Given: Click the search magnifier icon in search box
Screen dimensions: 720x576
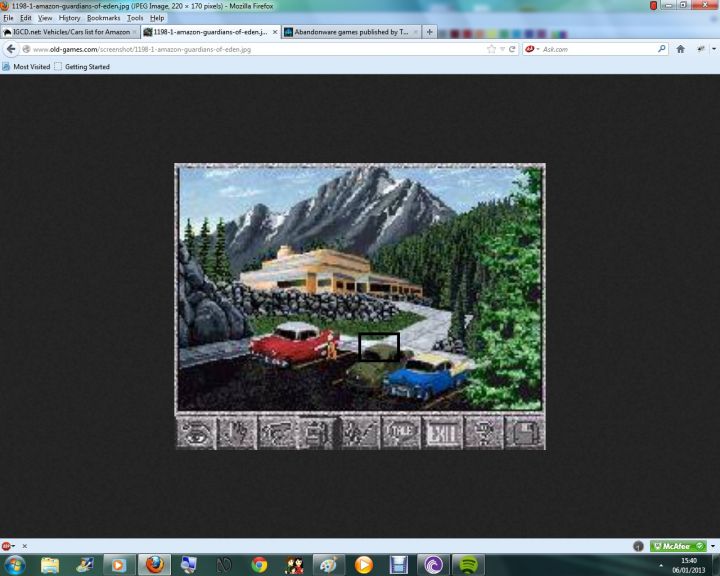Looking at the screenshot, I should coord(662,49).
